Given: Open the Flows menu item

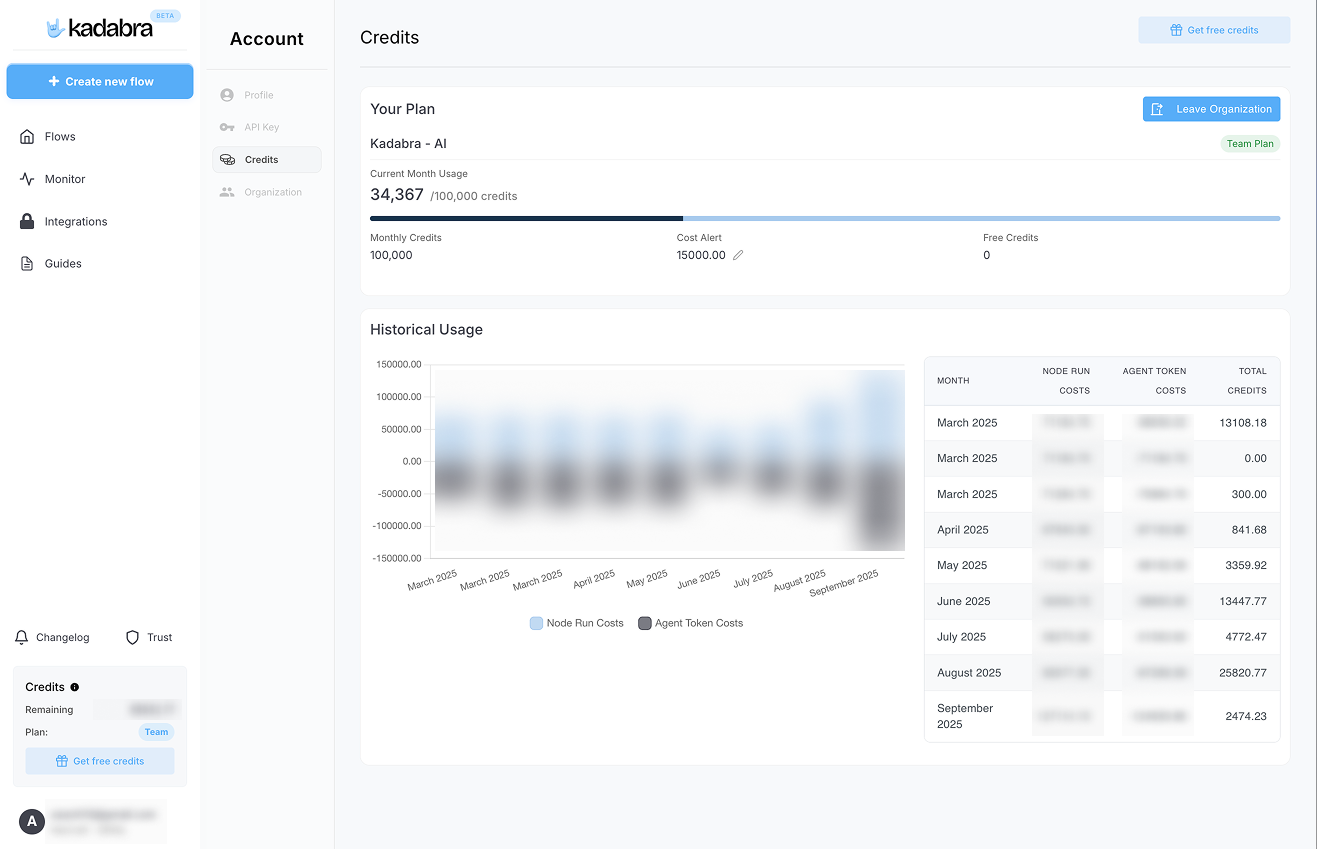Looking at the screenshot, I should tap(60, 137).
